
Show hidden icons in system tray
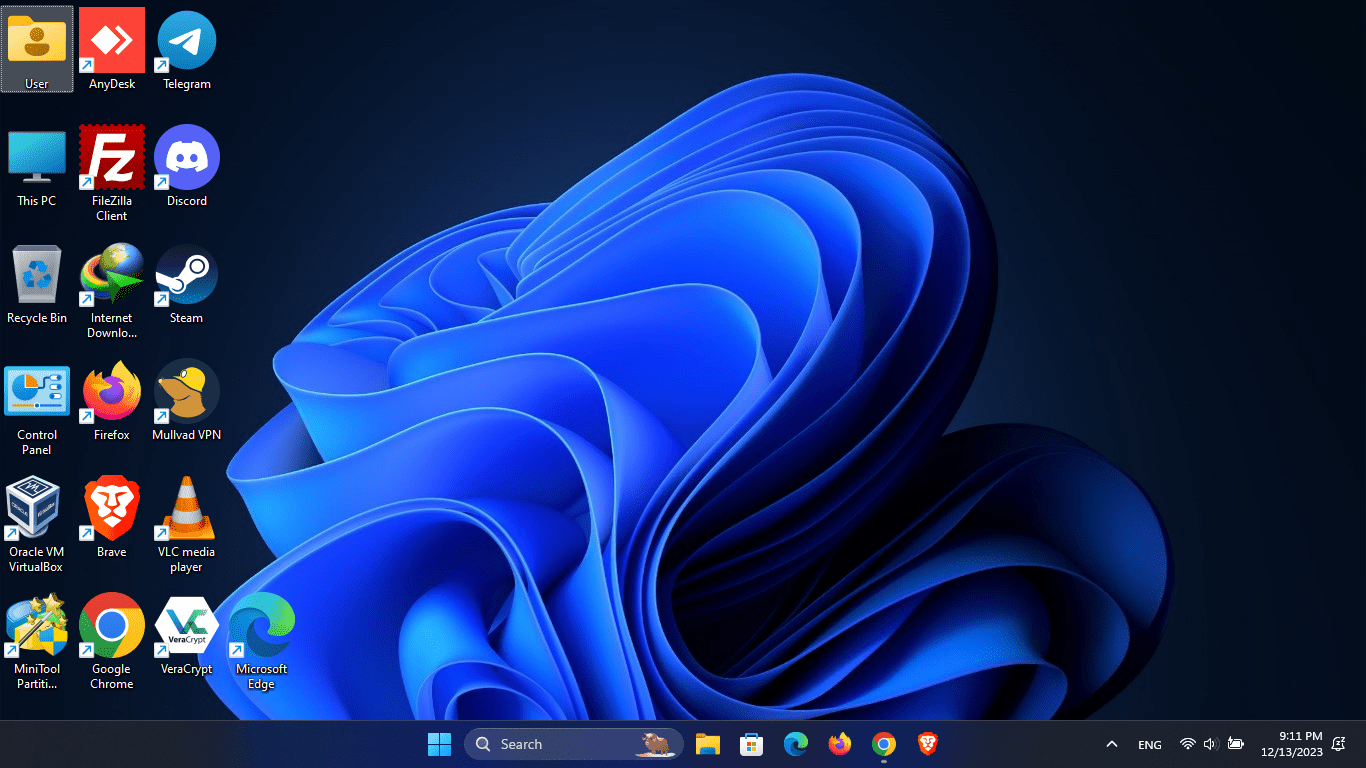[x=1111, y=744]
